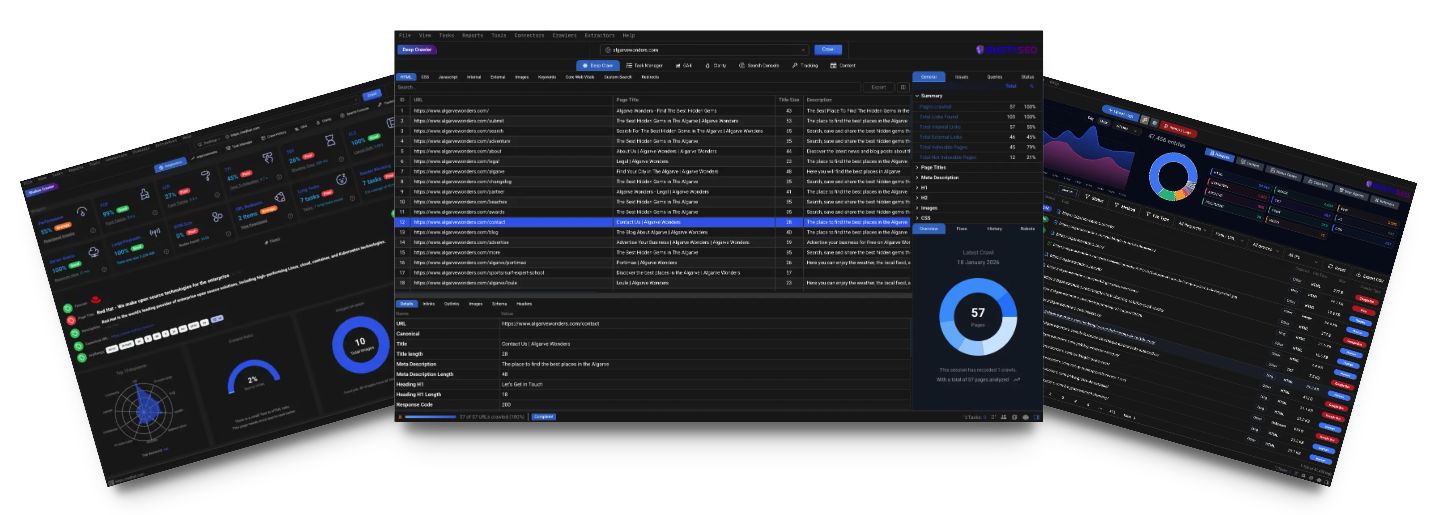Click the Completed status badge
1432x515 pixels.
click(543, 416)
